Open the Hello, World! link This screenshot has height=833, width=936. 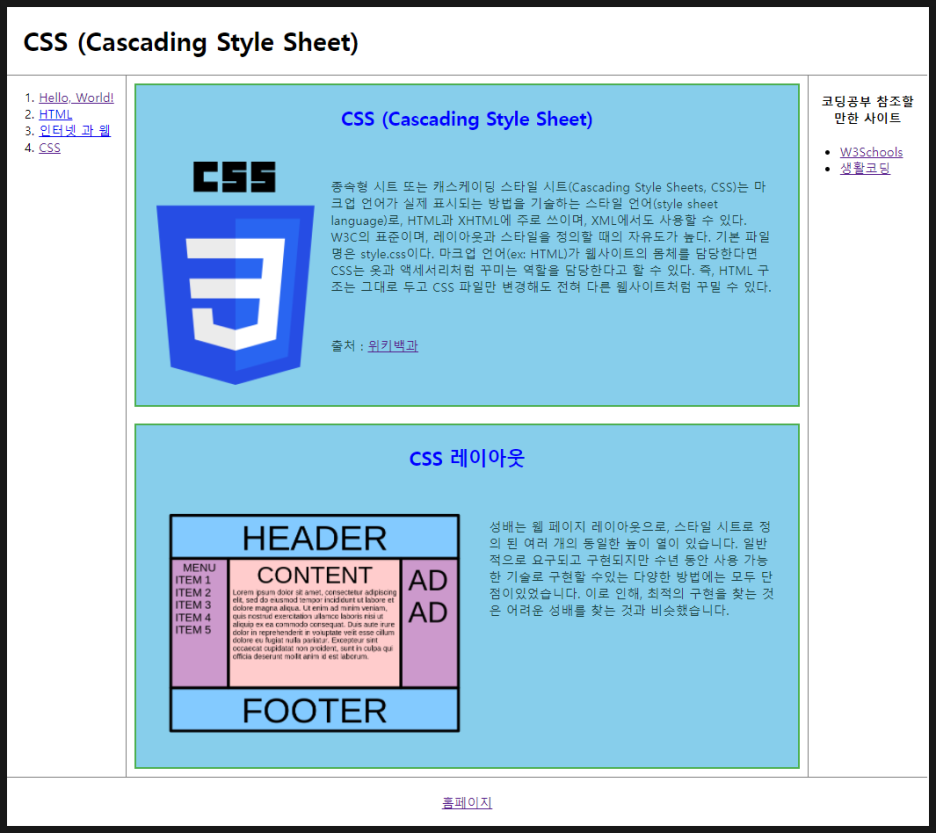pos(76,97)
